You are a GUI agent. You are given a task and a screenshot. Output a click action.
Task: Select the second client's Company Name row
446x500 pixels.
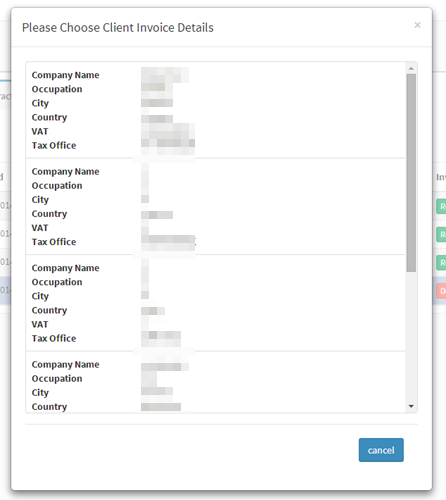point(215,171)
